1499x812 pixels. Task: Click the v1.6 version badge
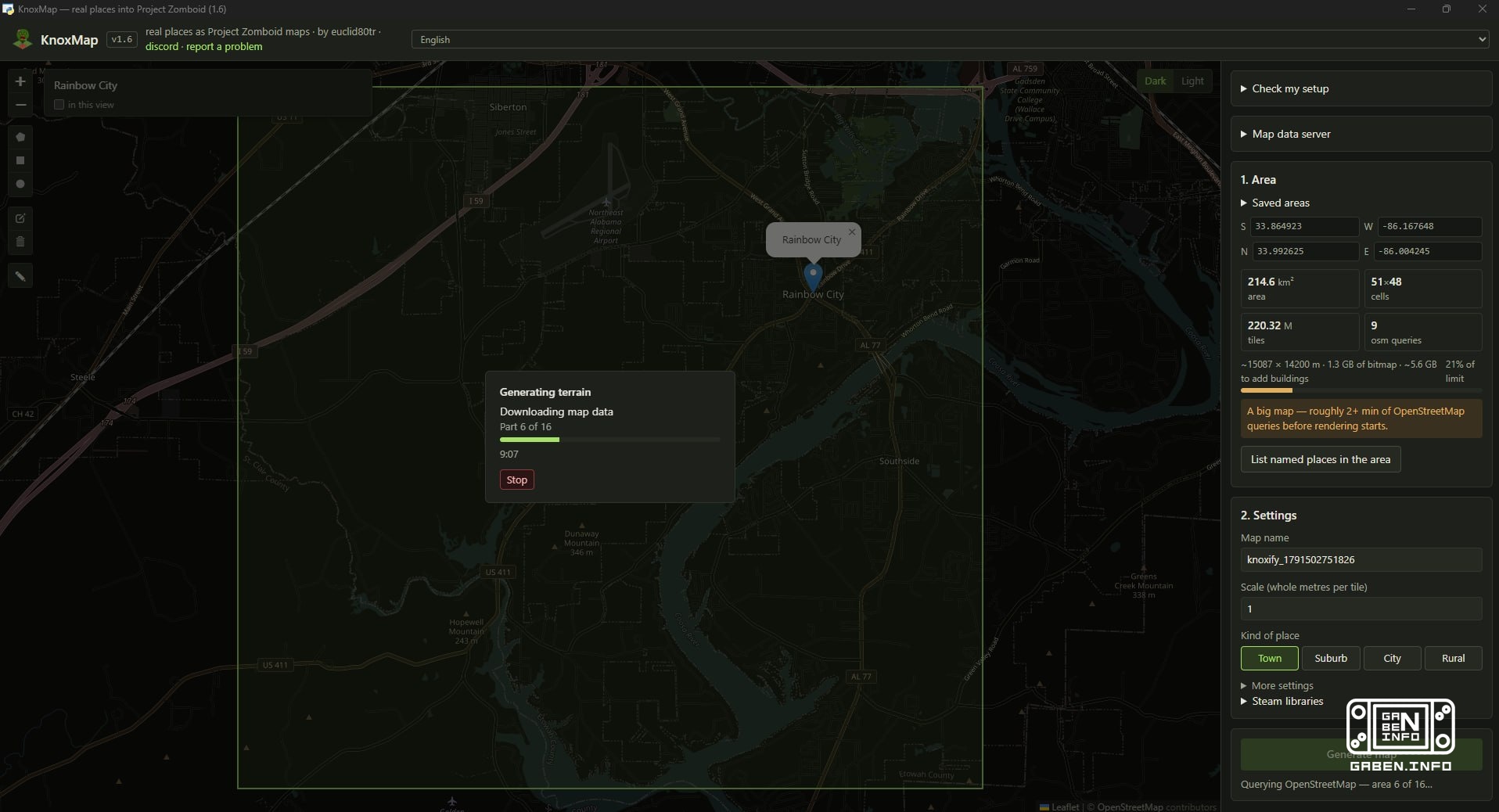122,39
